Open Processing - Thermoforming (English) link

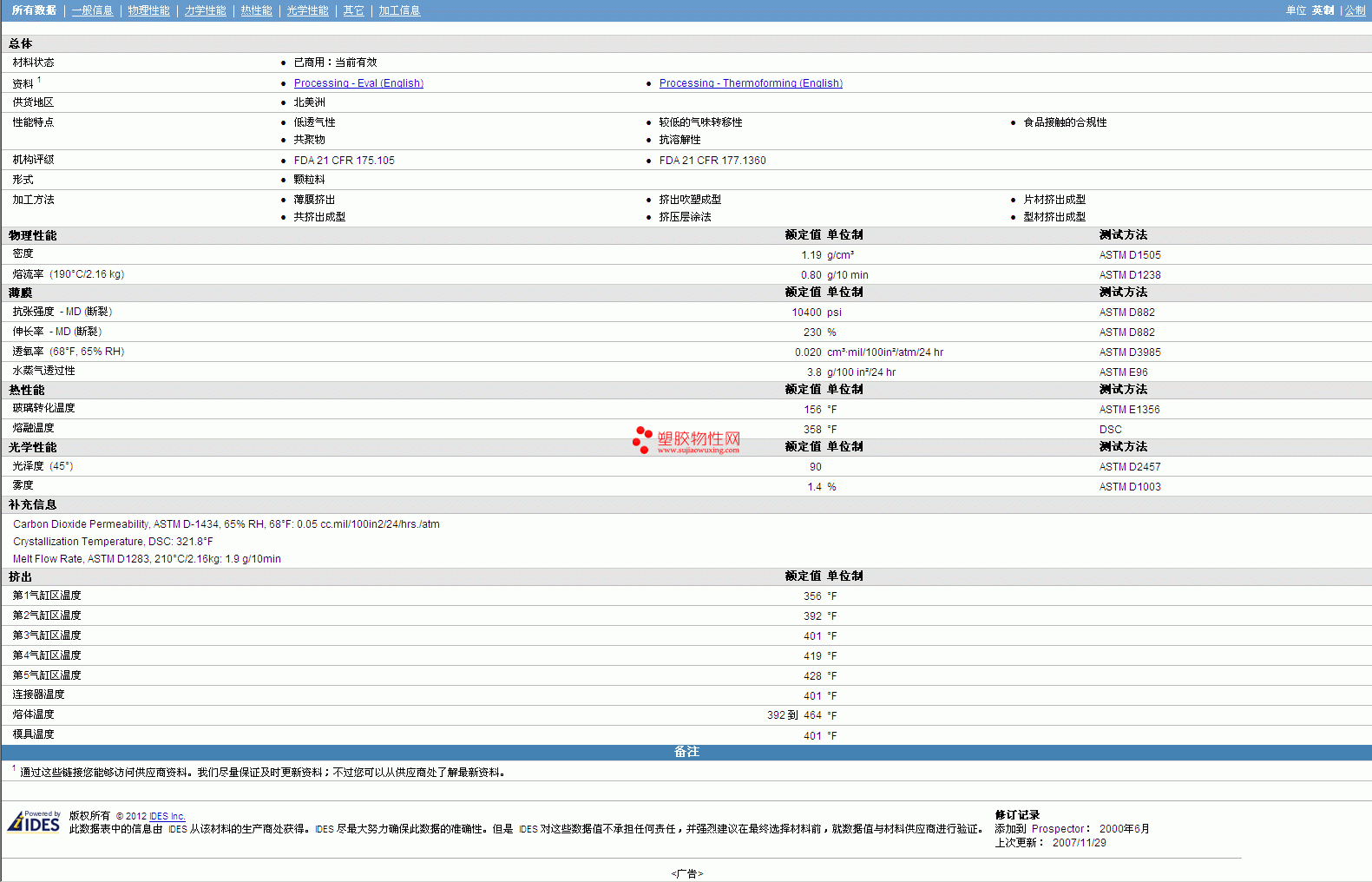click(751, 83)
